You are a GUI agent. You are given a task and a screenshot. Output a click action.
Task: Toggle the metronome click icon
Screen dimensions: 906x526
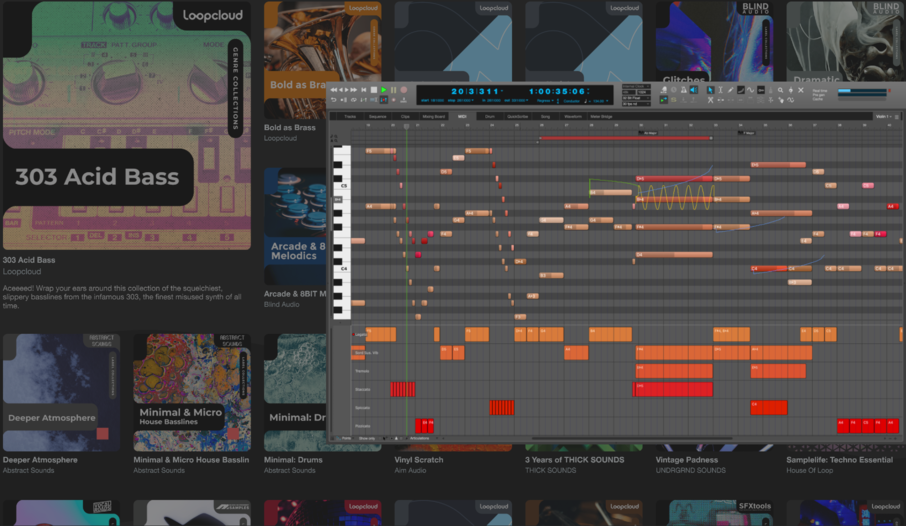[684, 90]
